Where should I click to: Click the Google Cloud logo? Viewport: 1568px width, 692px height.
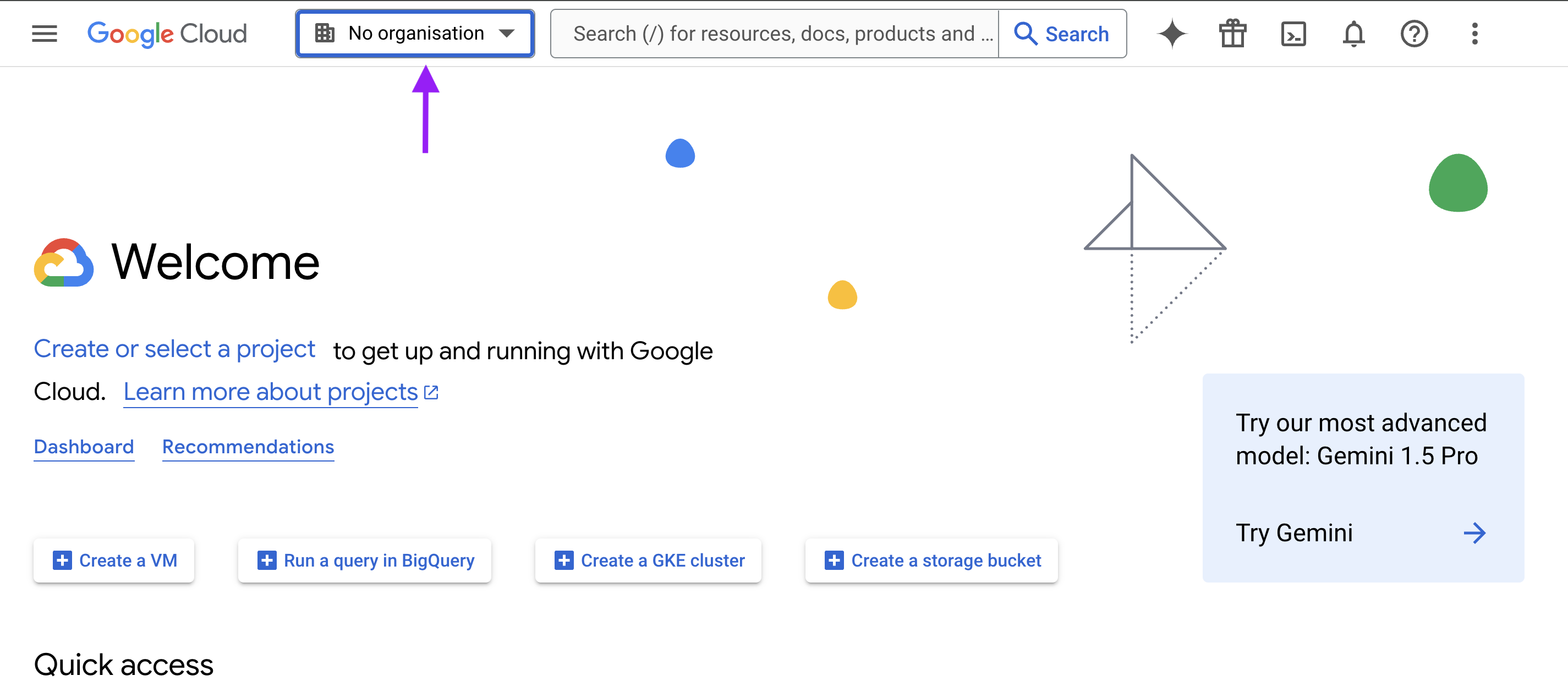click(167, 34)
